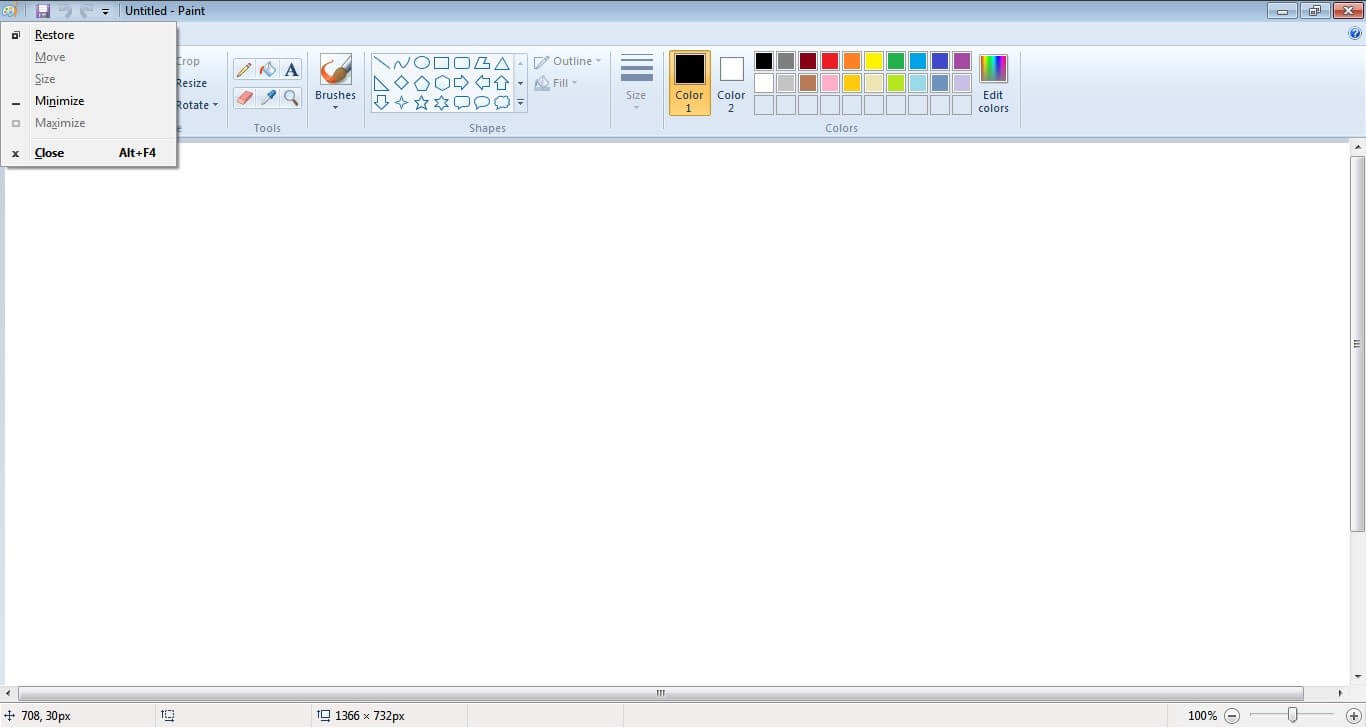This screenshot has width=1366, height=728.
Task: Select the Color picker tool
Action: coord(268,98)
